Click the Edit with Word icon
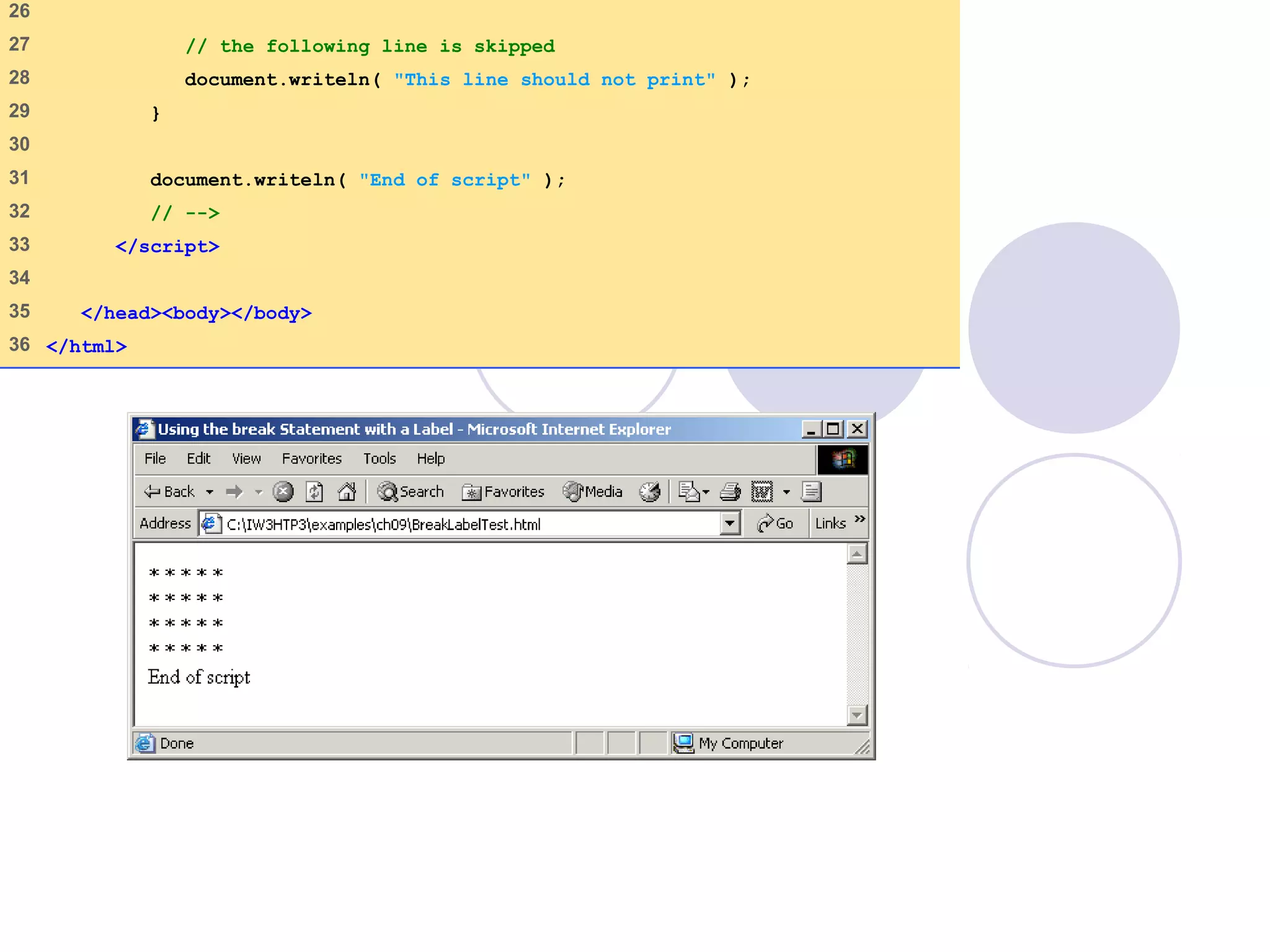 coord(762,492)
